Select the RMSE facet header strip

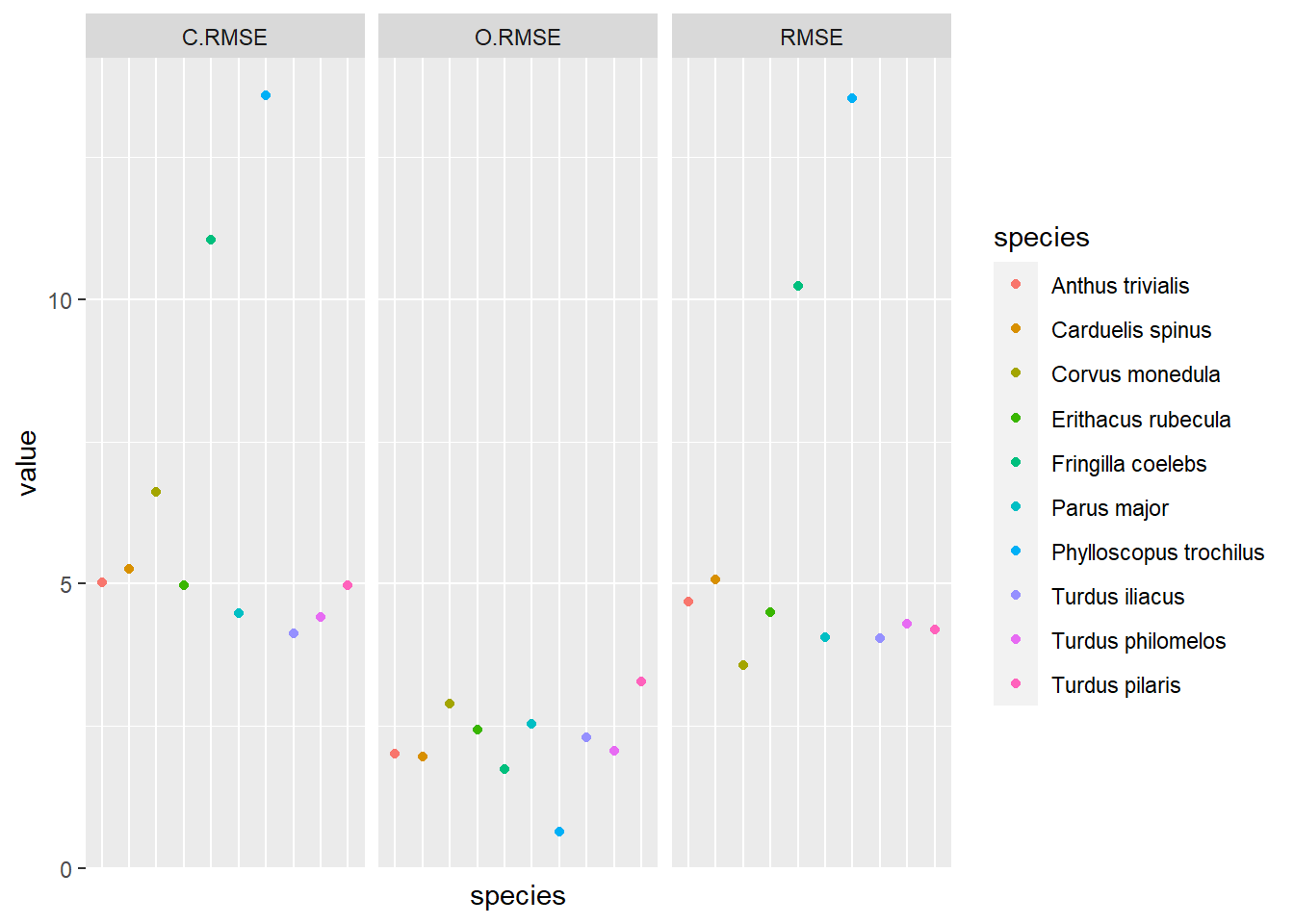tap(811, 37)
